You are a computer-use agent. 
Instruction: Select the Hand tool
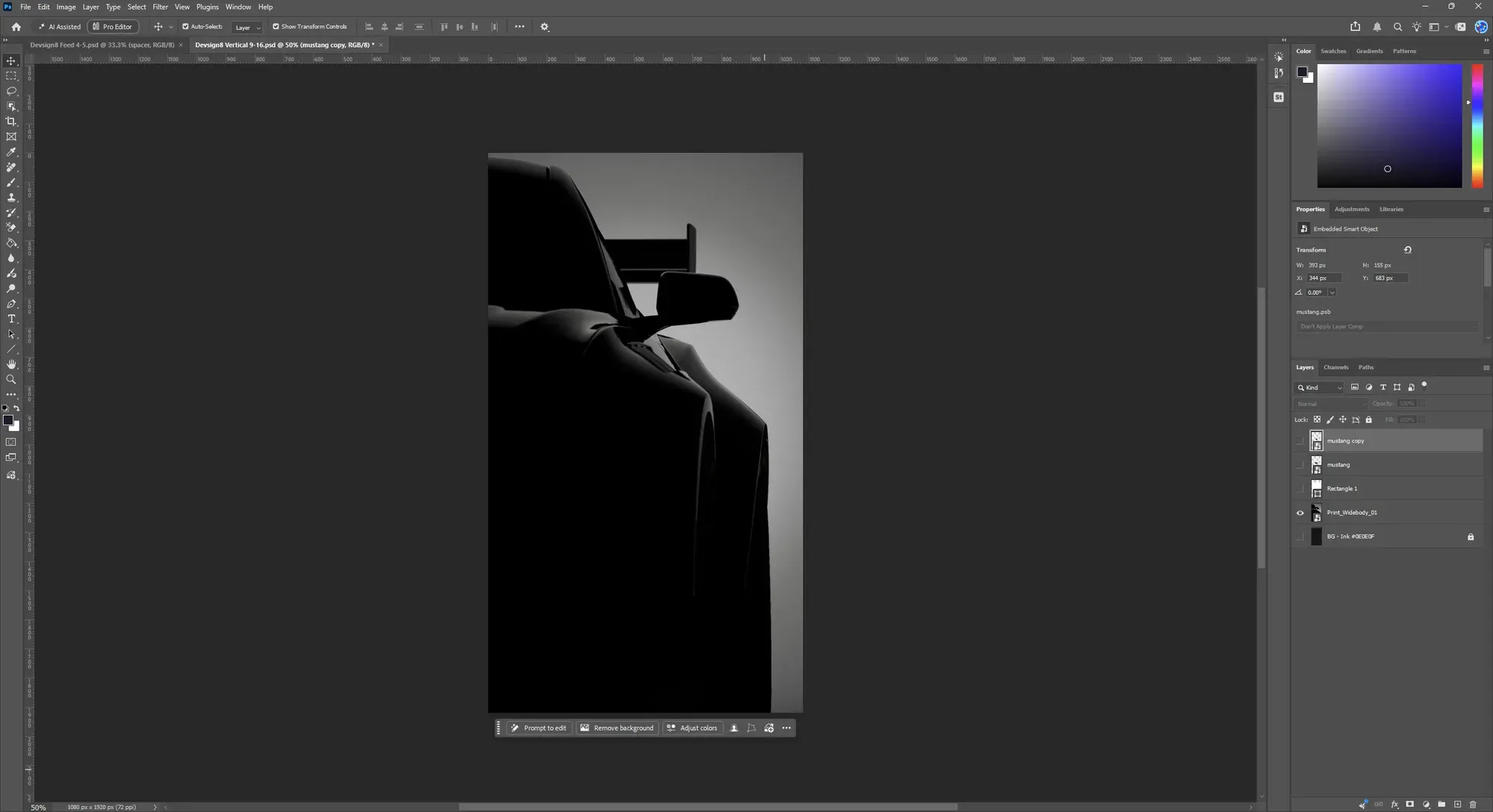coord(11,364)
